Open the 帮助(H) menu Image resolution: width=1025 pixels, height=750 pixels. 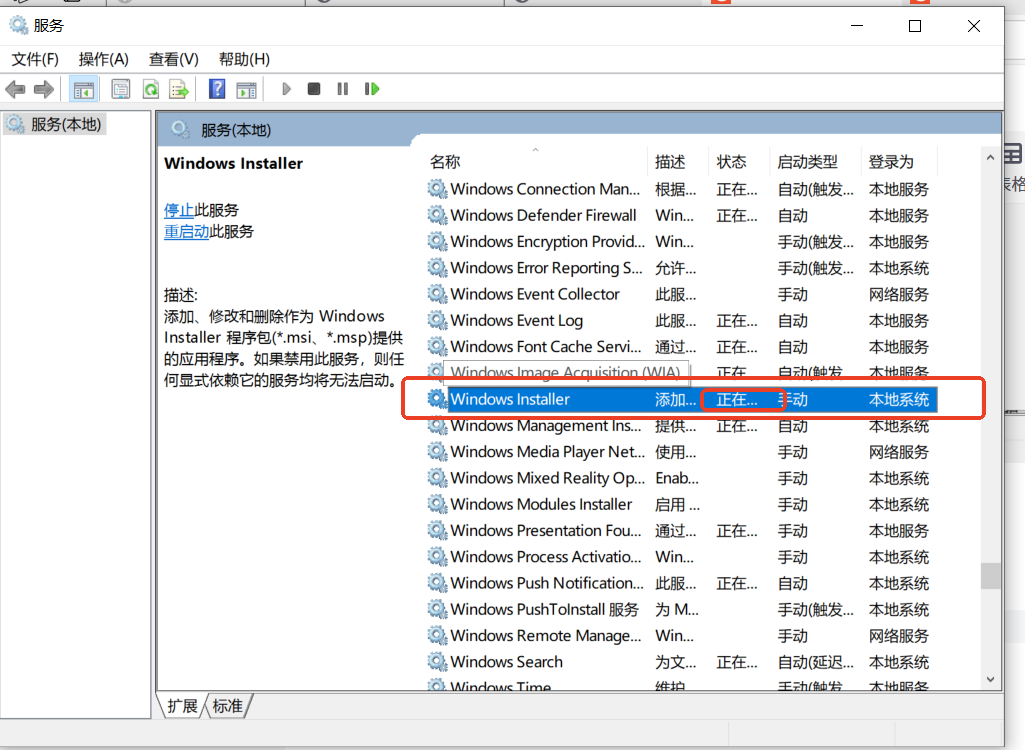click(x=244, y=60)
